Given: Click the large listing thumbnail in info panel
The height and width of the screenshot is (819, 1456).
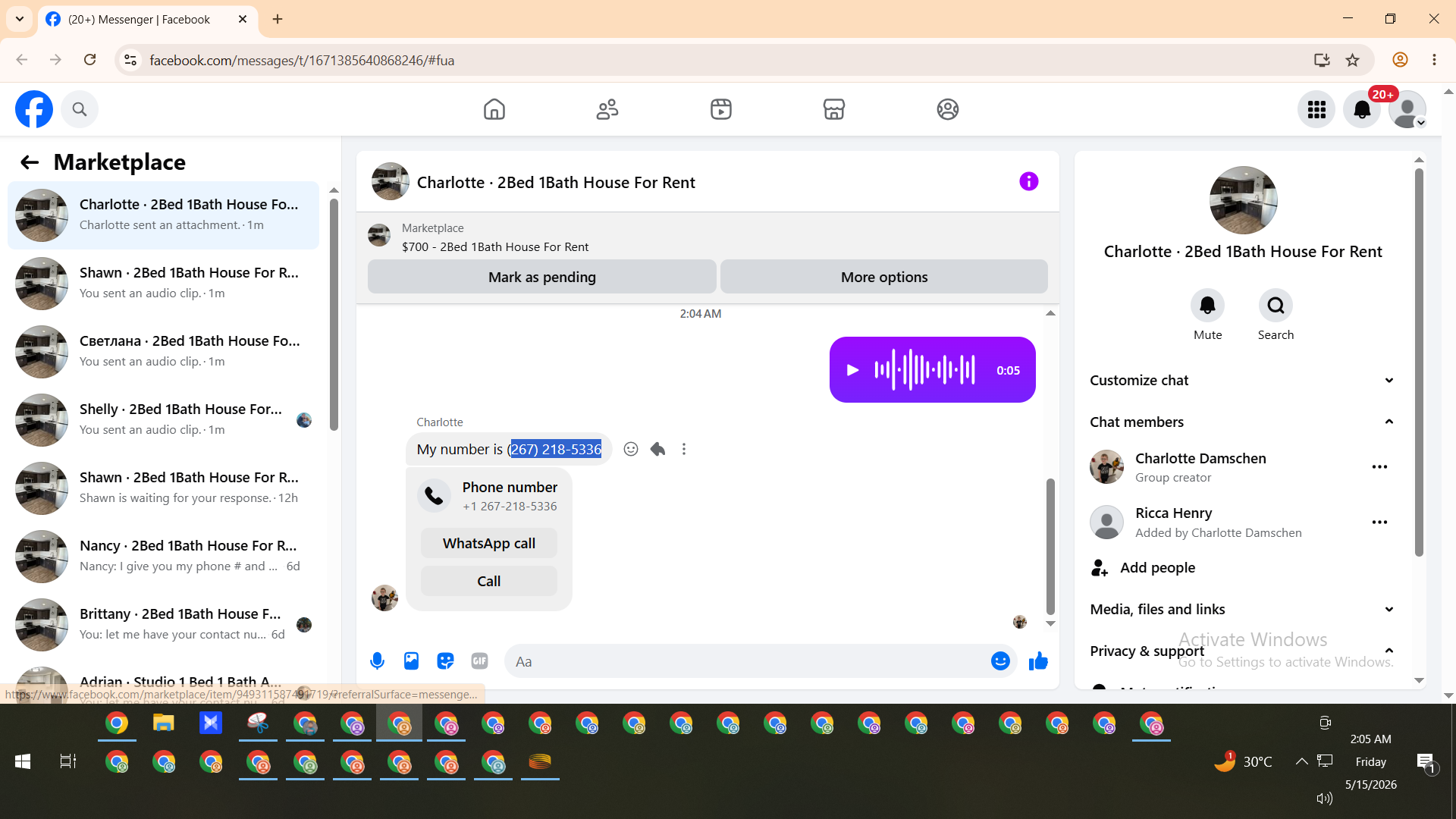Looking at the screenshot, I should [x=1244, y=200].
